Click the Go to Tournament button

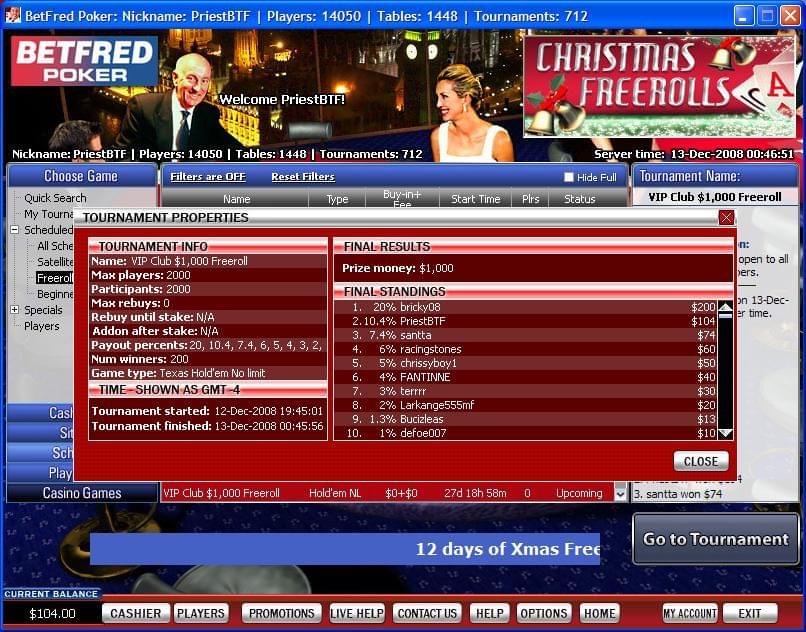click(x=715, y=539)
